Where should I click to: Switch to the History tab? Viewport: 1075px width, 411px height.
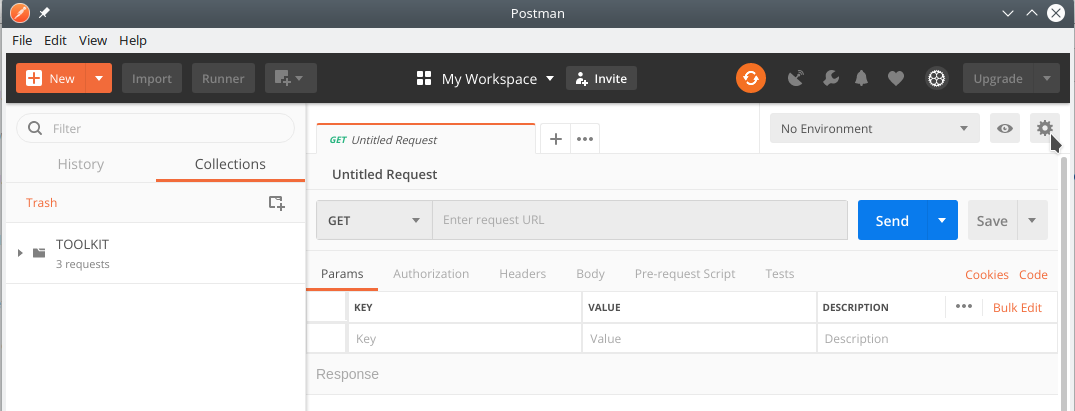point(81,164)
